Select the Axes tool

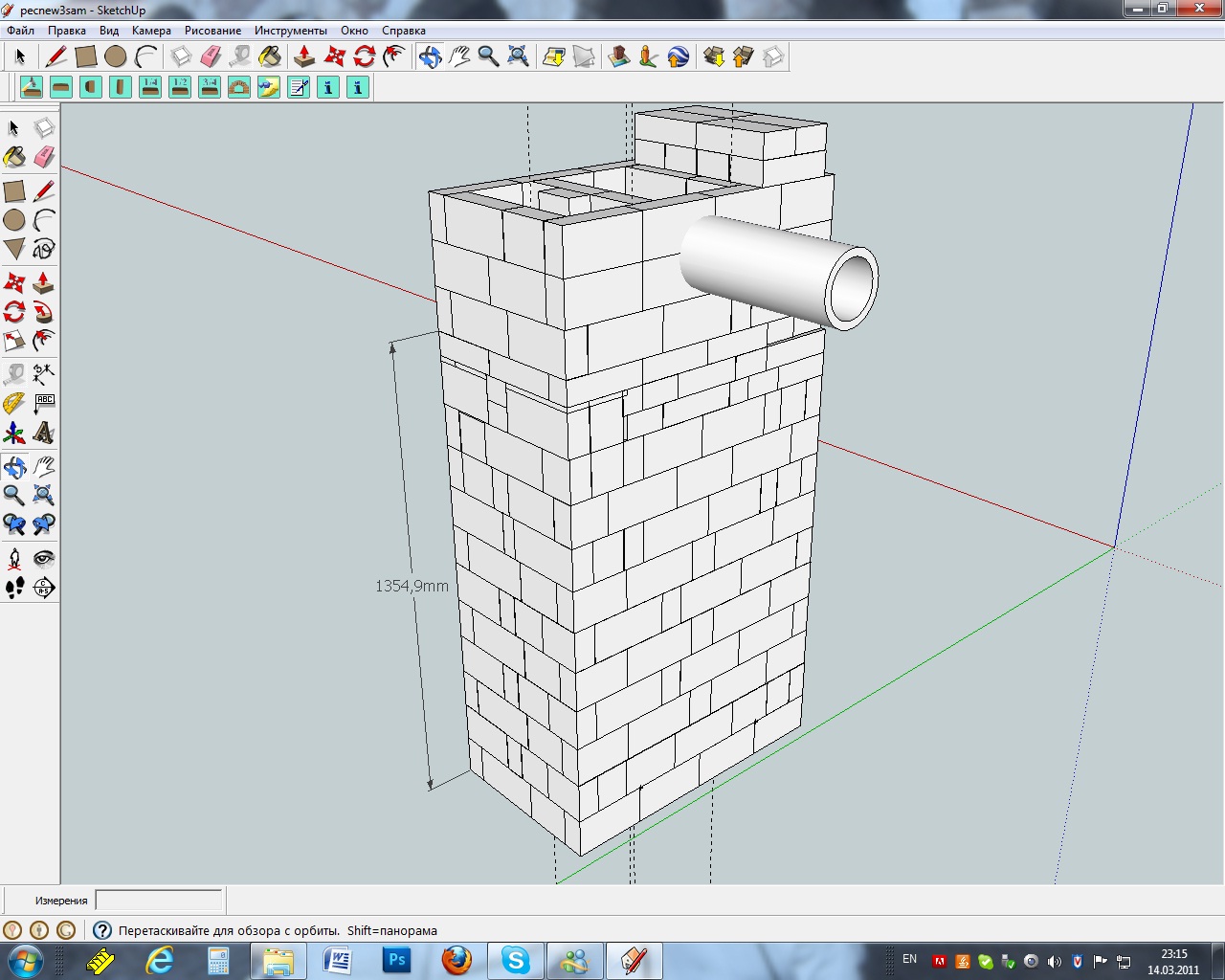coord(14,434)
